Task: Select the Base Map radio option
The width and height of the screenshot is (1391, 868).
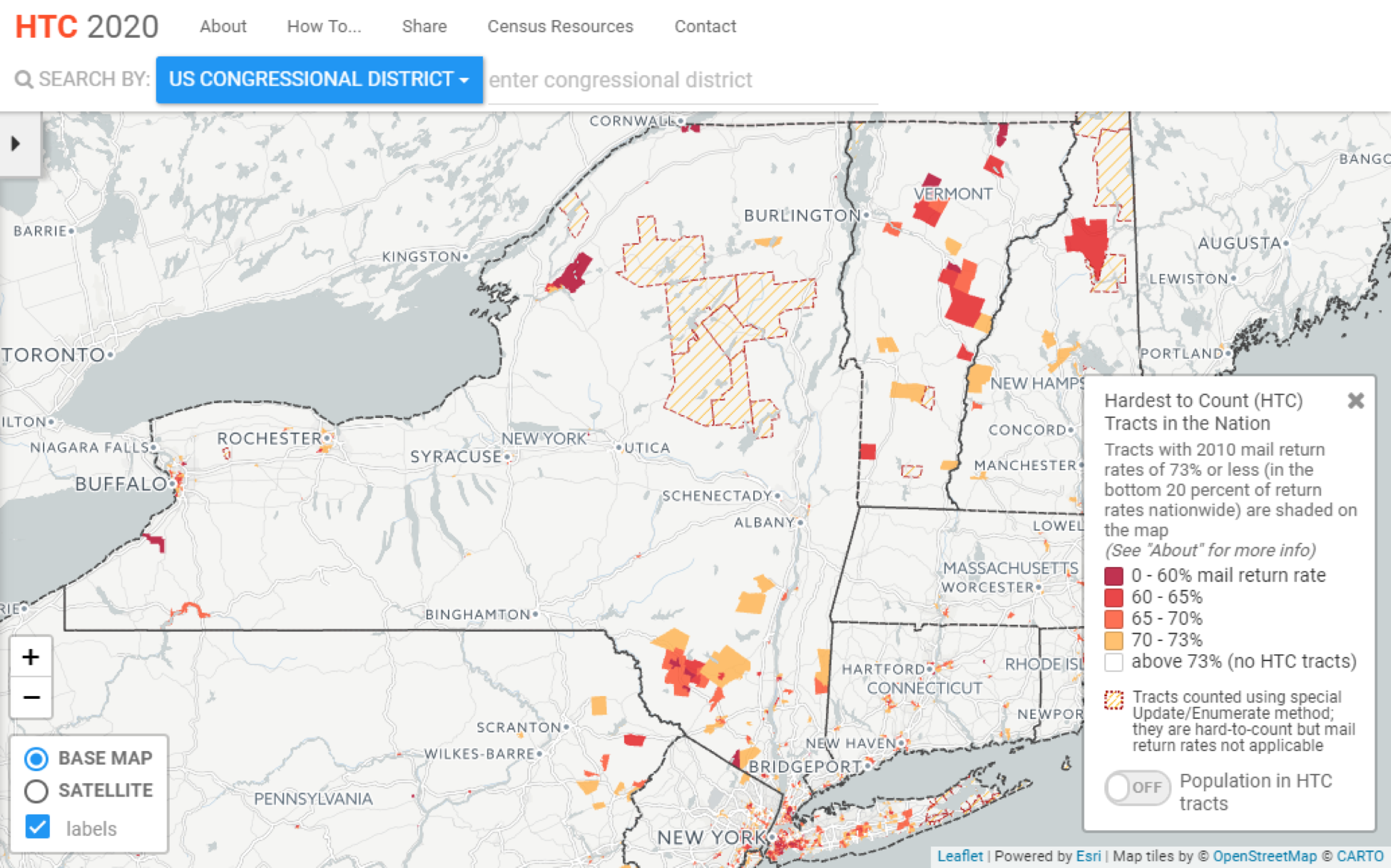Action: [36, 758]
